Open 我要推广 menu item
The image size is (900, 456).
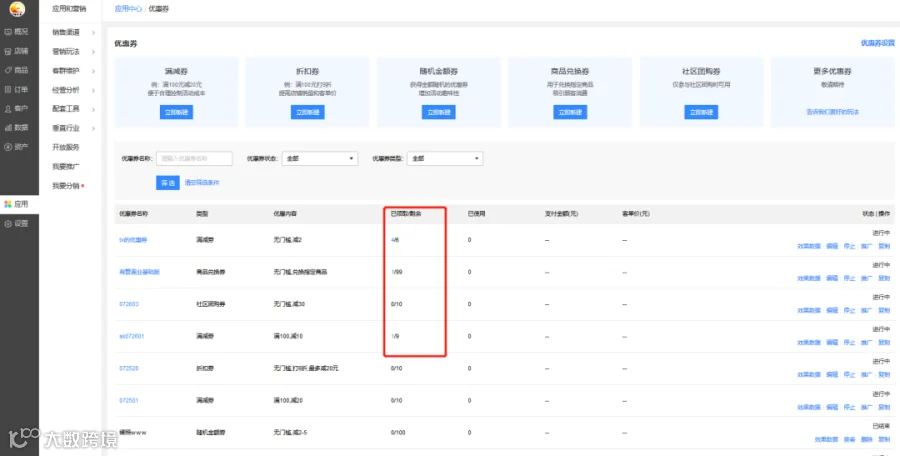65,167
